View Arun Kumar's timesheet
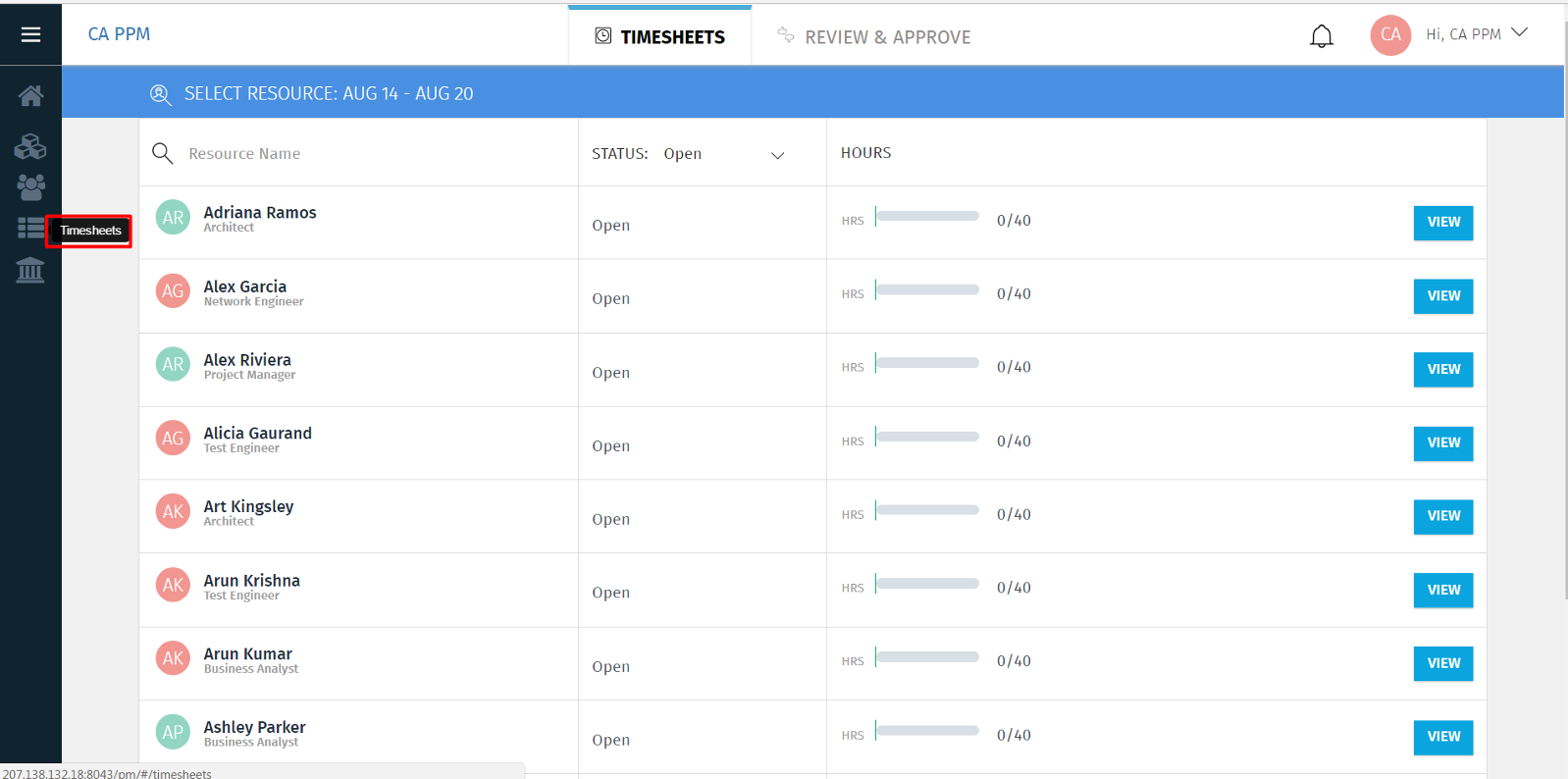Screen dimensions: 1568x779 tap(1443, 664)
